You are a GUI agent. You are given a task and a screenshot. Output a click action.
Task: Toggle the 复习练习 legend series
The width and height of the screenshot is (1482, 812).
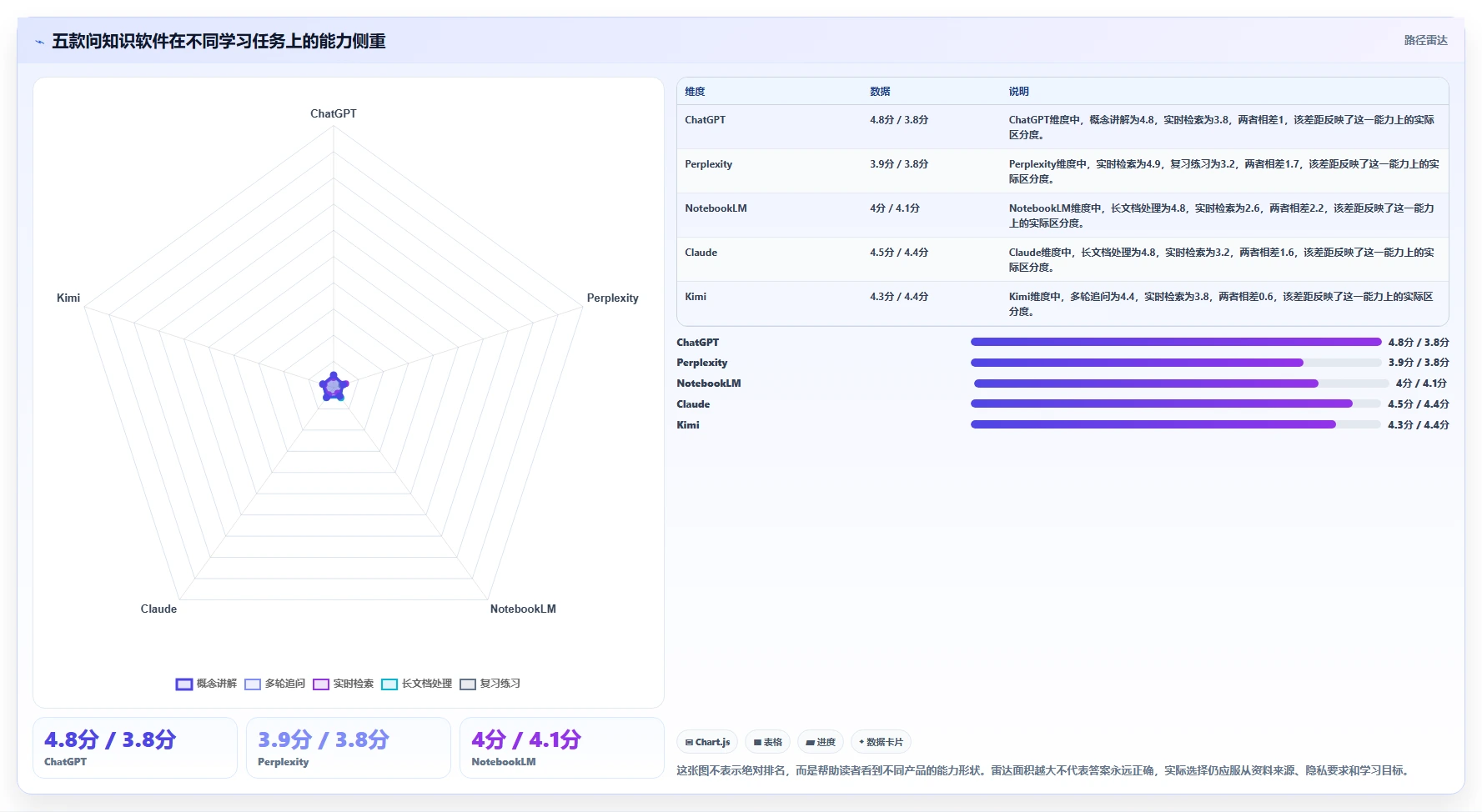pos(490,684)
